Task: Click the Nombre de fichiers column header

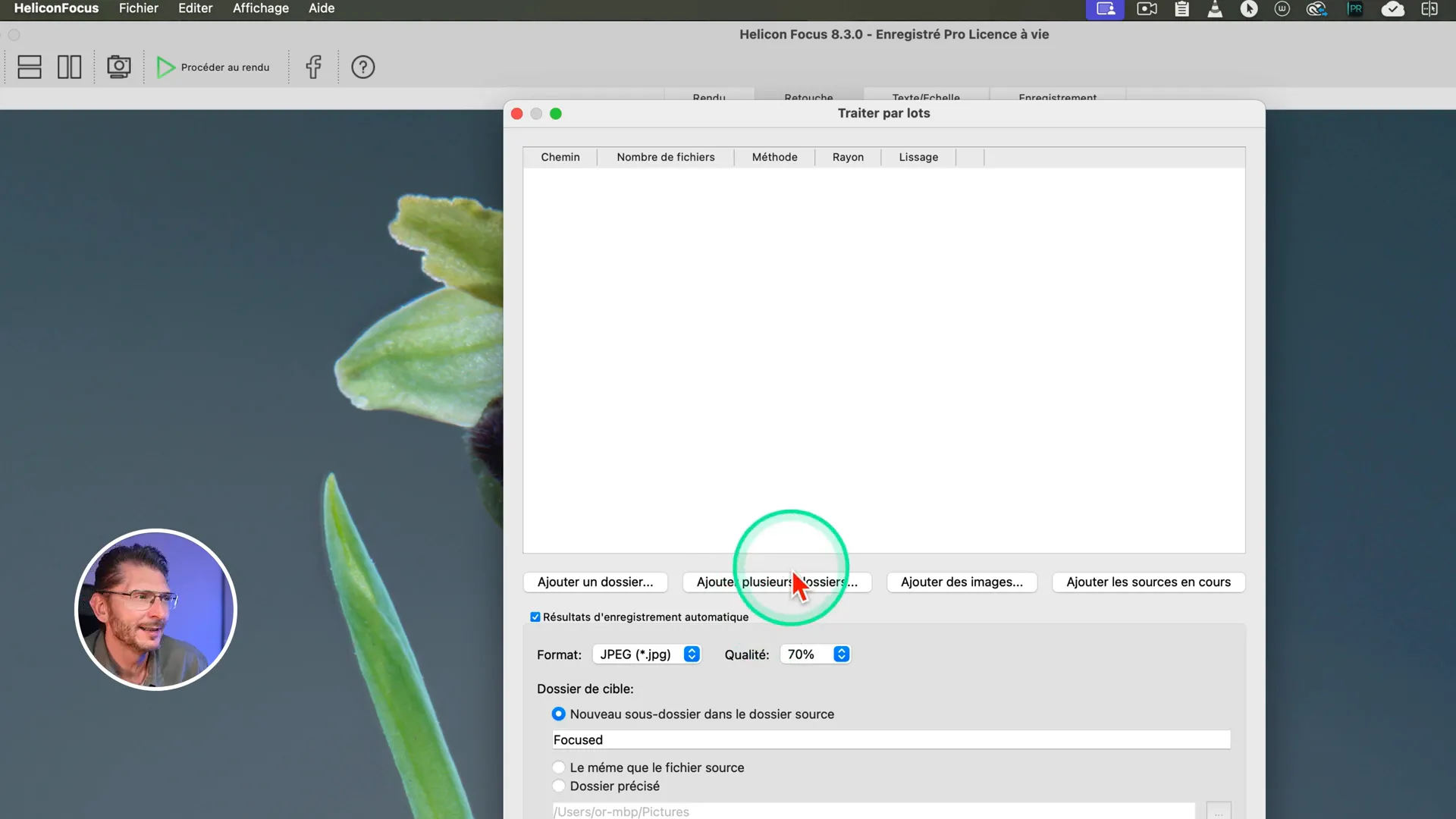Action: [666, 157]
